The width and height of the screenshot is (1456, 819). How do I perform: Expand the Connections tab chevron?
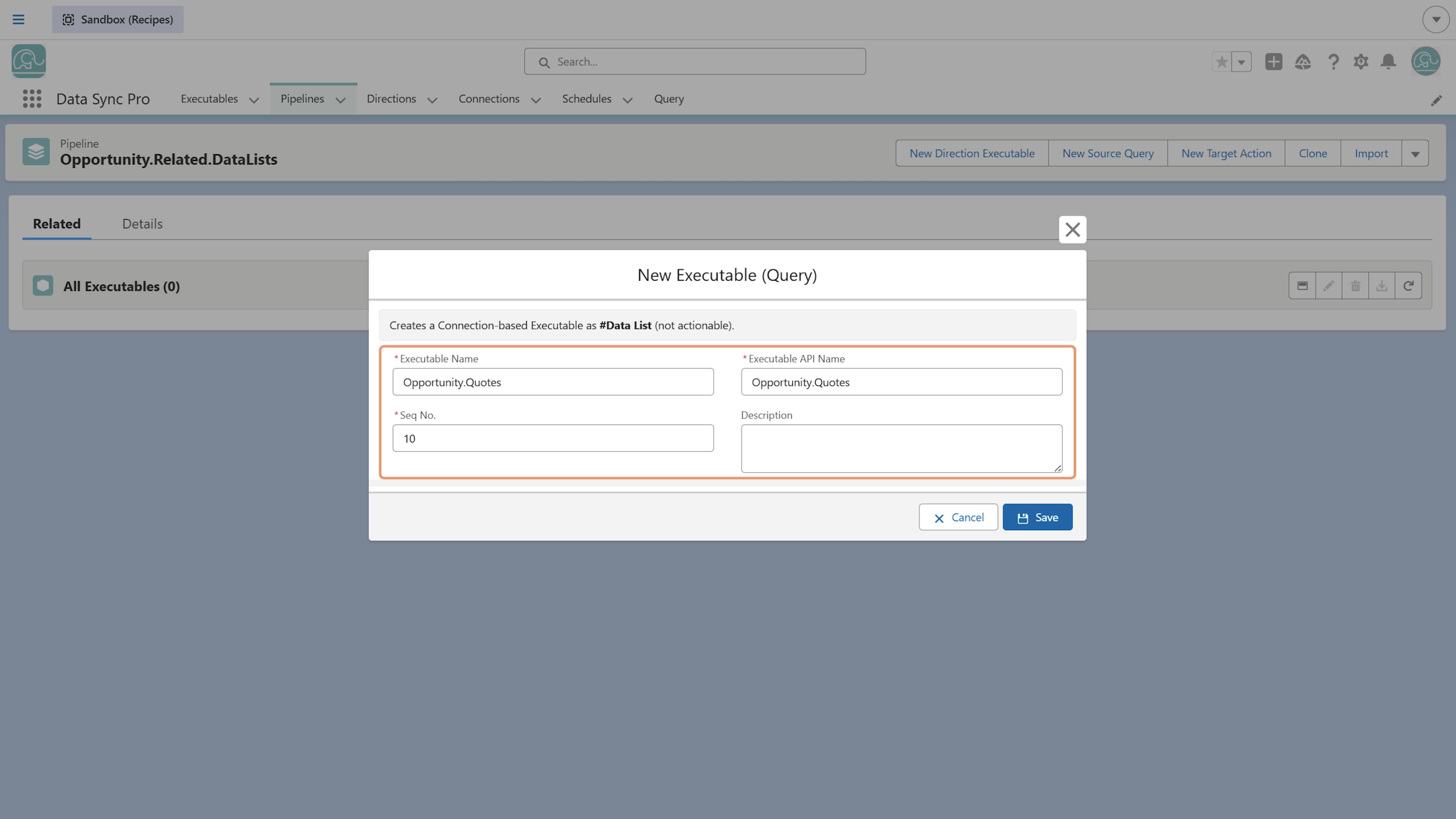pyautogui.click(x=536, y=100)
